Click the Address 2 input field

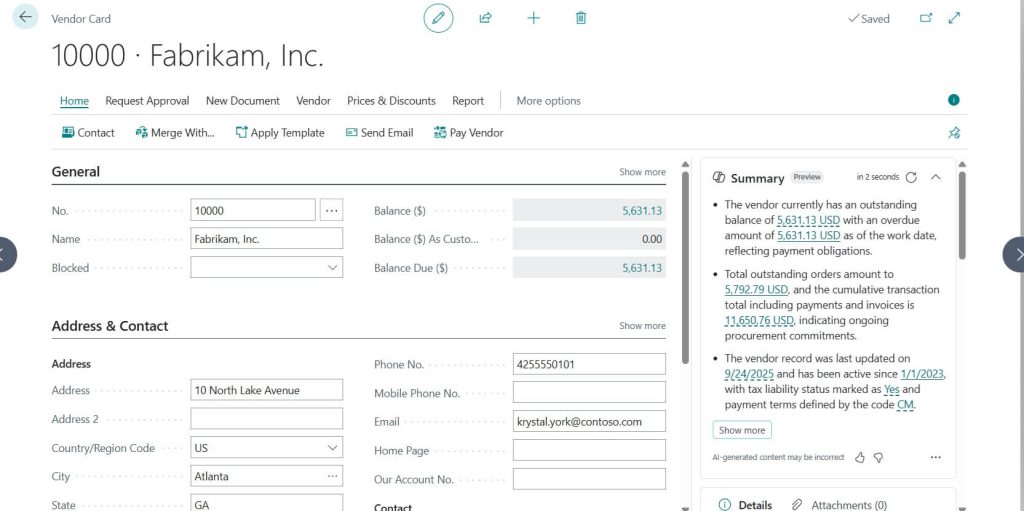266,419
